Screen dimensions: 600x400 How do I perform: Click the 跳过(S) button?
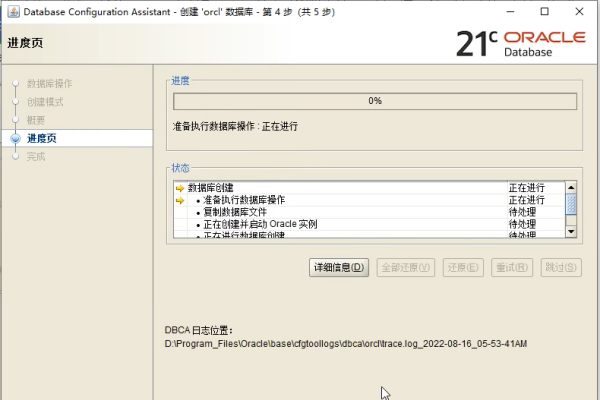tap(561, 267)
